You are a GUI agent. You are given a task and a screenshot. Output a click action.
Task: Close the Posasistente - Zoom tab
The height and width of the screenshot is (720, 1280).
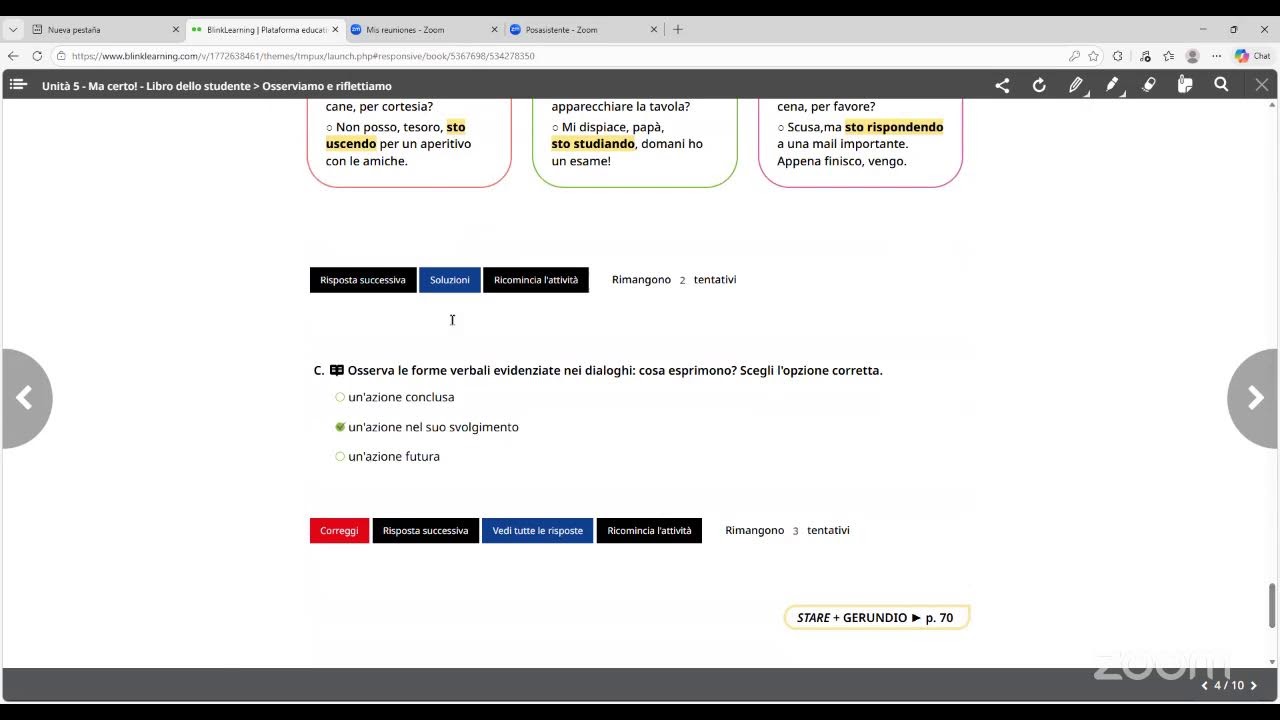[x=652, y=30]
